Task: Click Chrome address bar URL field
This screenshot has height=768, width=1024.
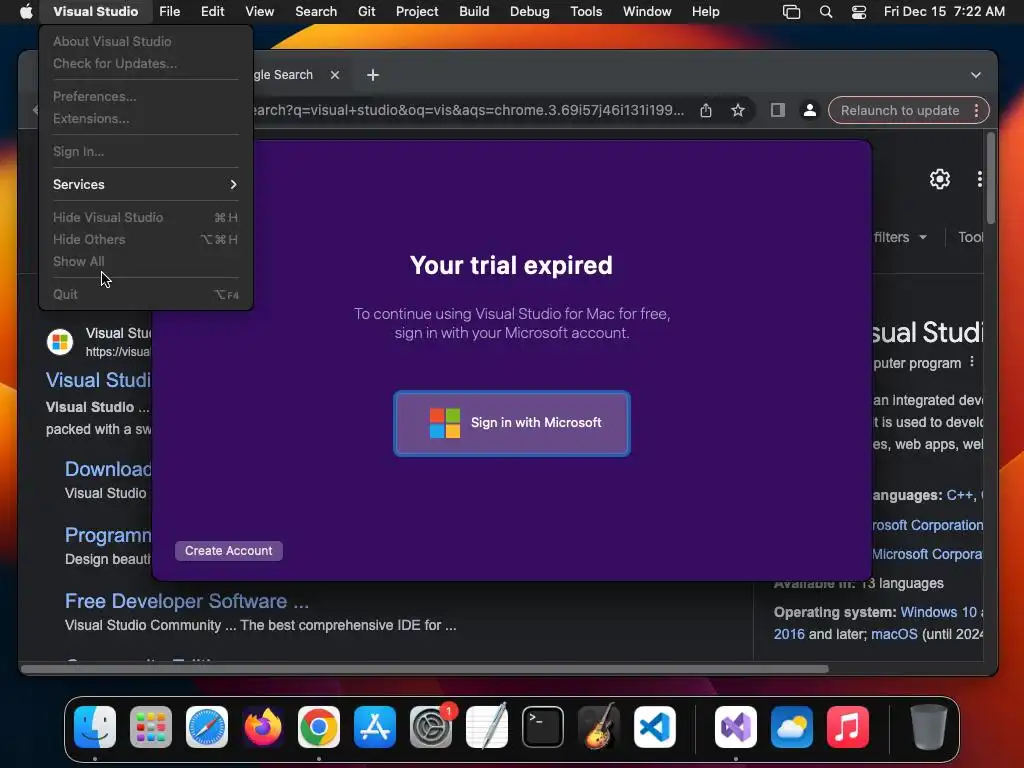Action: click(468, 110)
